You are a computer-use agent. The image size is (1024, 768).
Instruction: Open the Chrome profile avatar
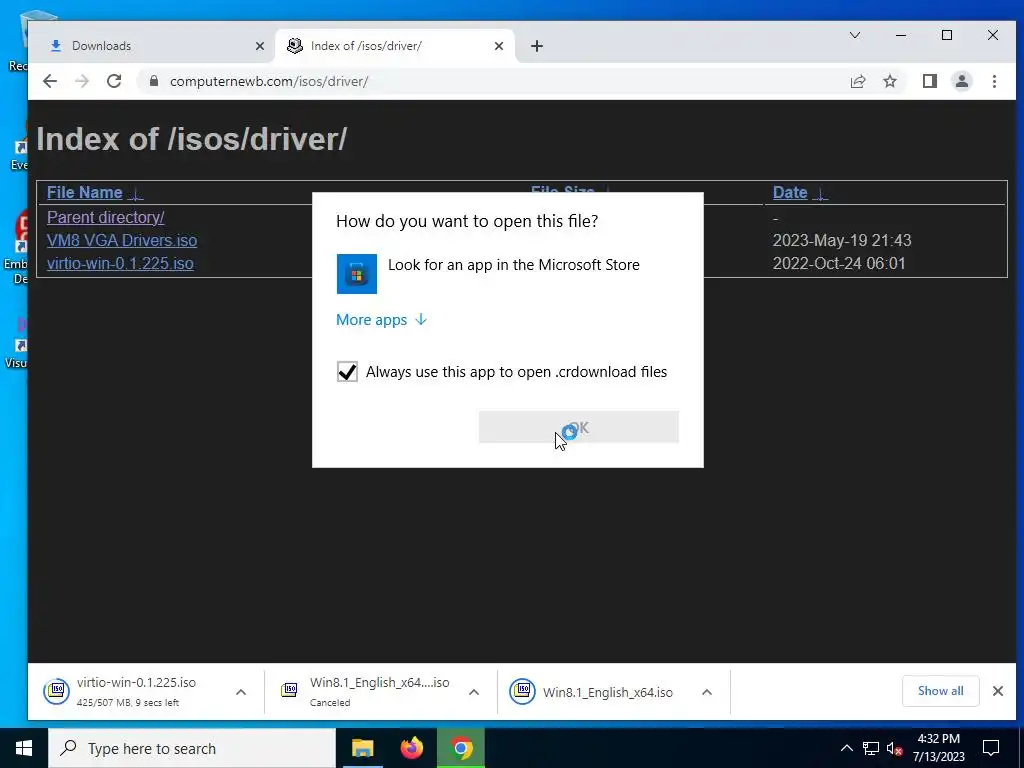[x=962, y=81]
